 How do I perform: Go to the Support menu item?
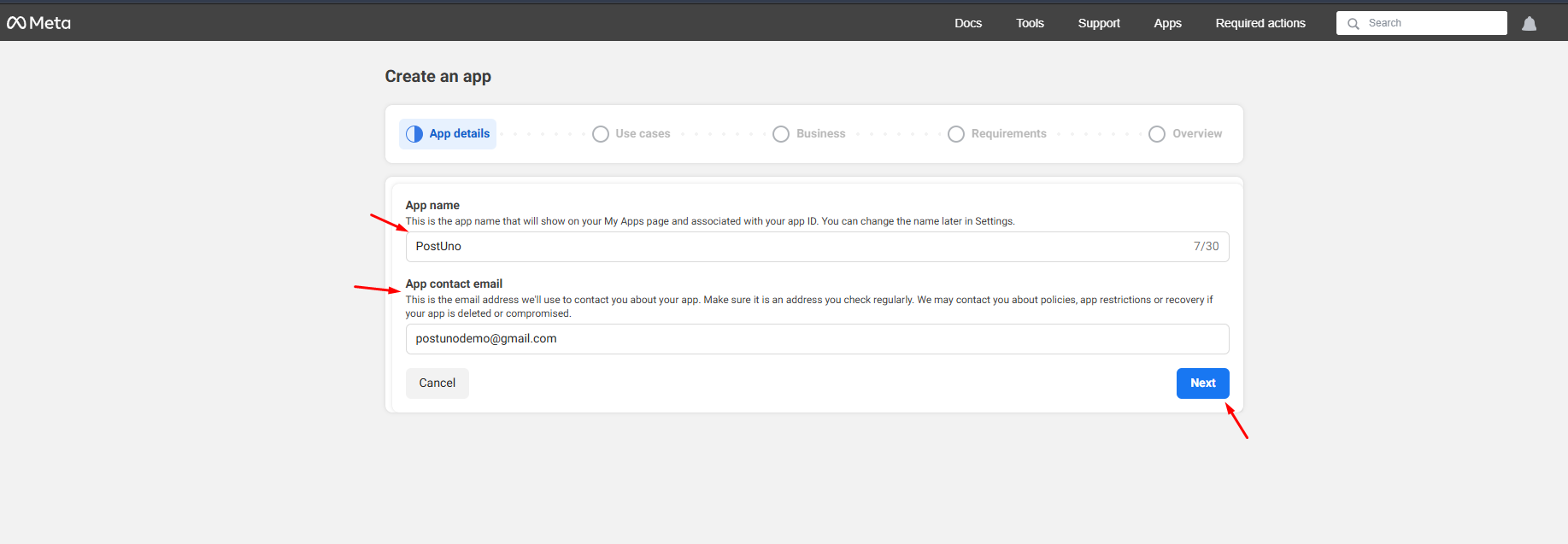coord(1099,23)
